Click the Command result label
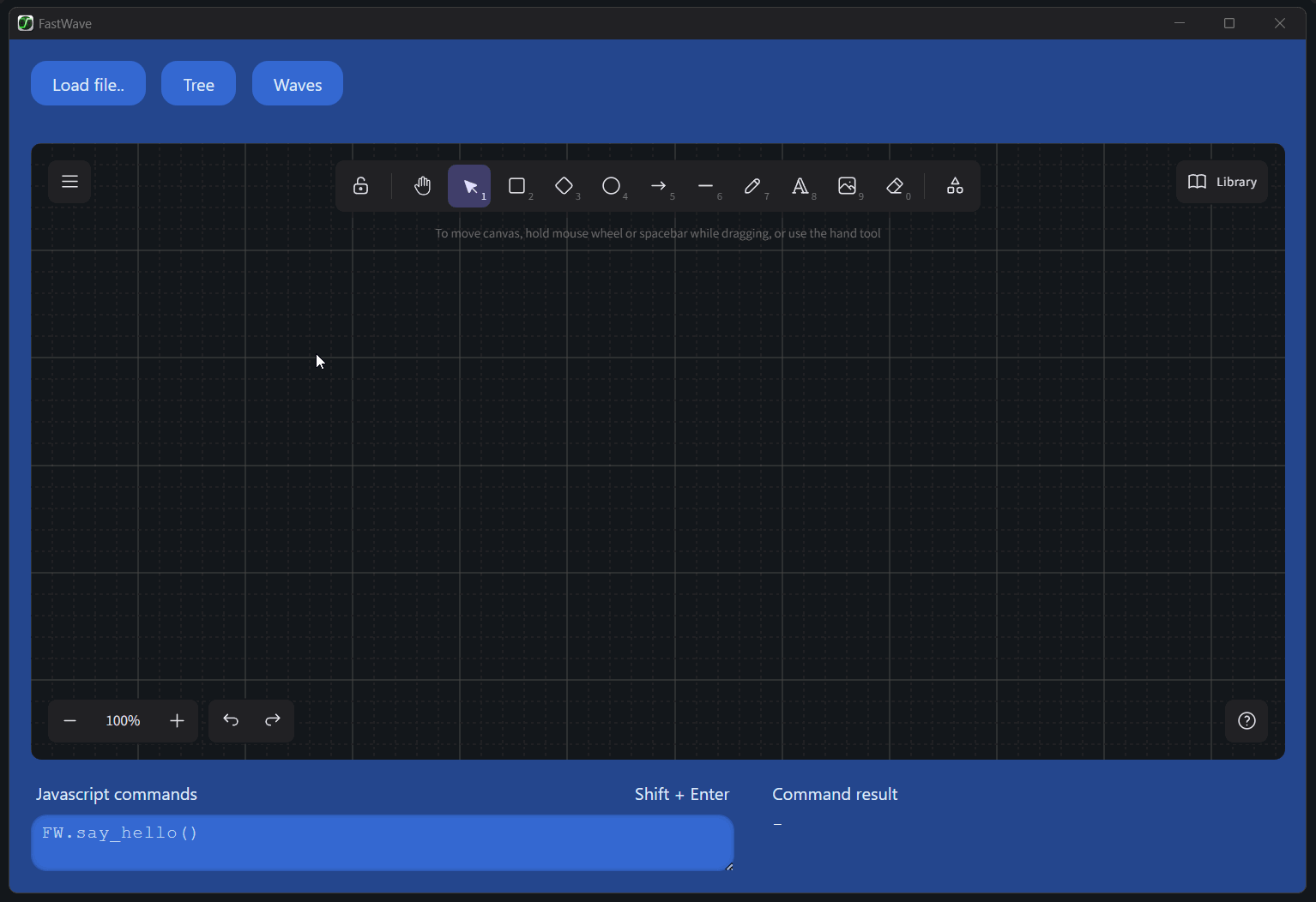This screenshot has width=1316, height=902. pos(835,795)
